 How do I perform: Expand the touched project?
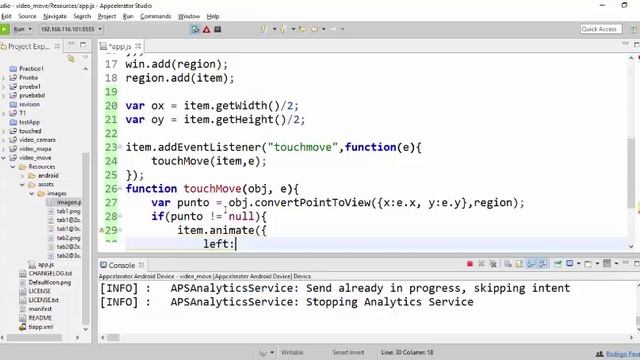tap(4, 131)
